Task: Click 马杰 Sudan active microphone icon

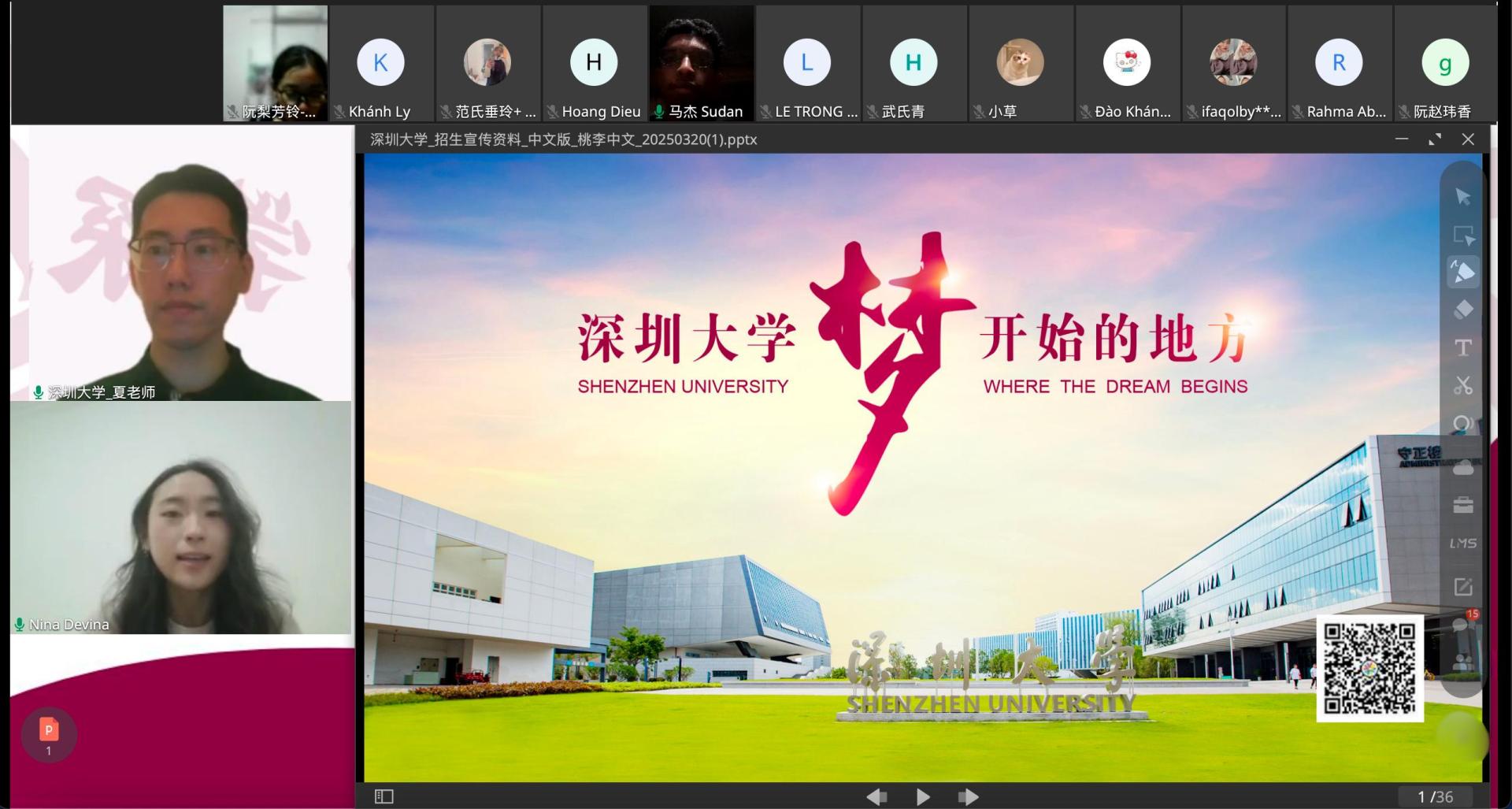Action: tap(659, 112)
